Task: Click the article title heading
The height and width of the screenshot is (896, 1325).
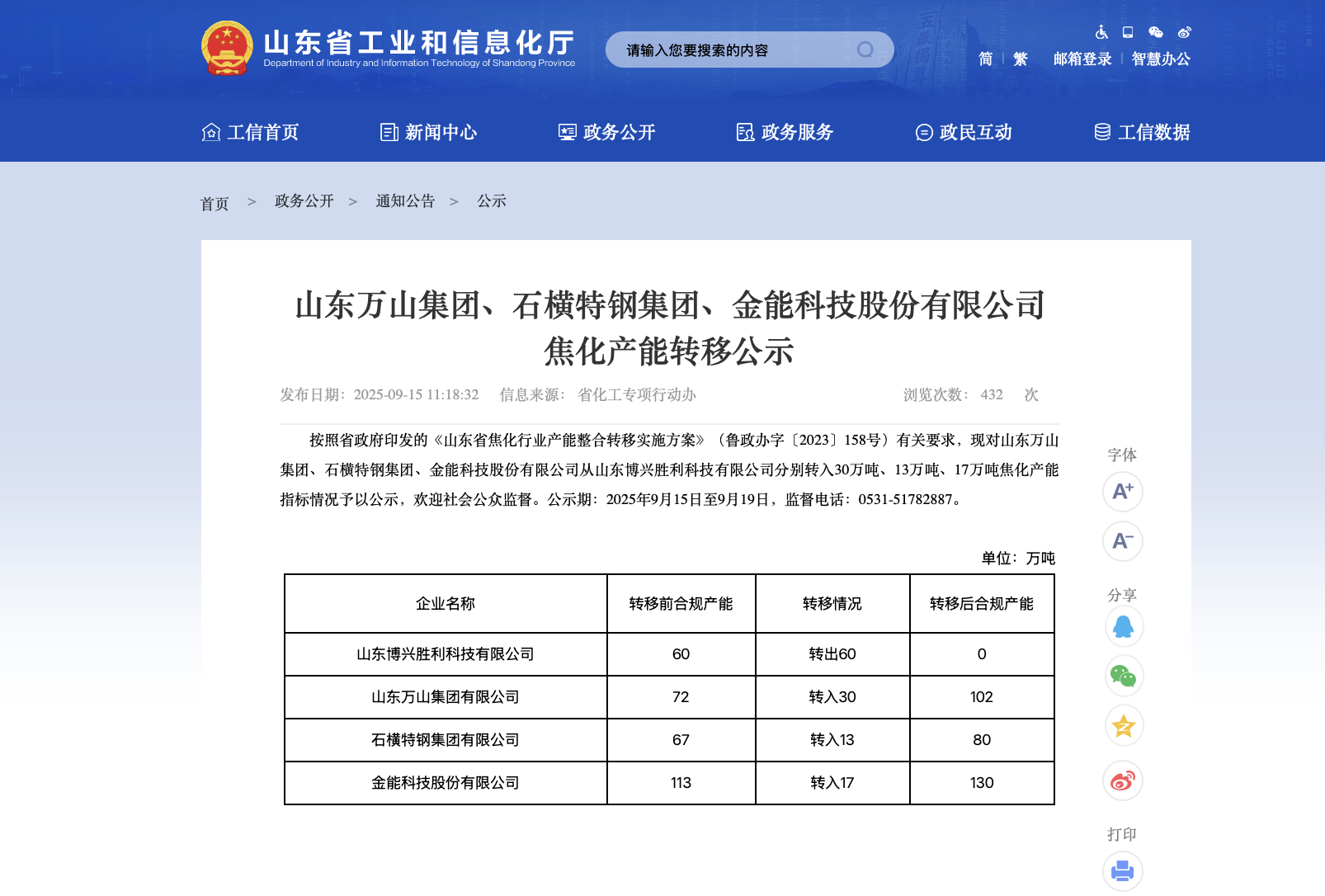Action: [670, 328]
